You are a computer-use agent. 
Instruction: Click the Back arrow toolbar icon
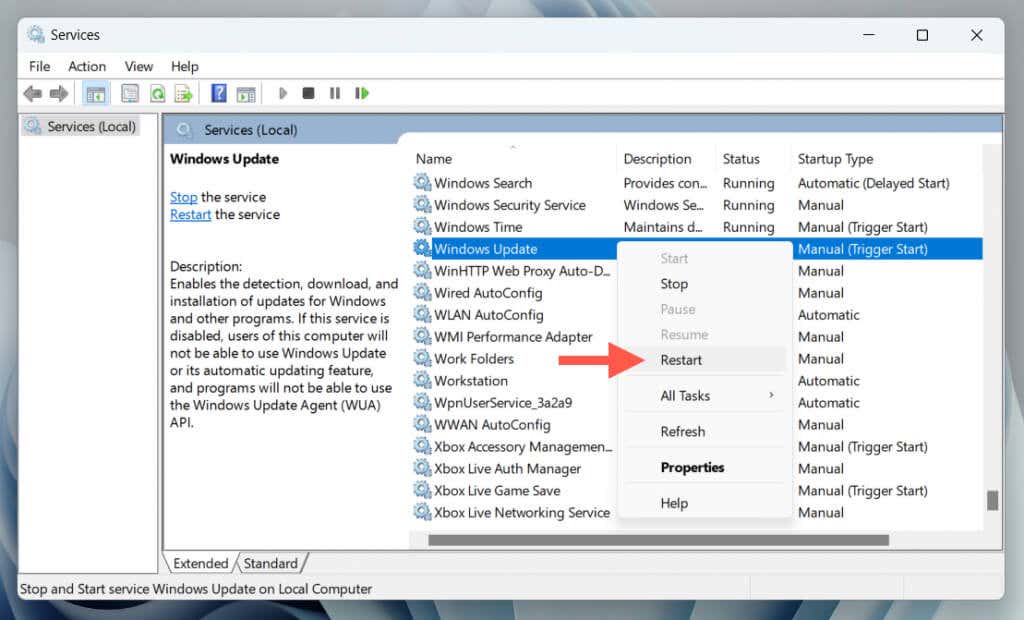coord(33,94)
